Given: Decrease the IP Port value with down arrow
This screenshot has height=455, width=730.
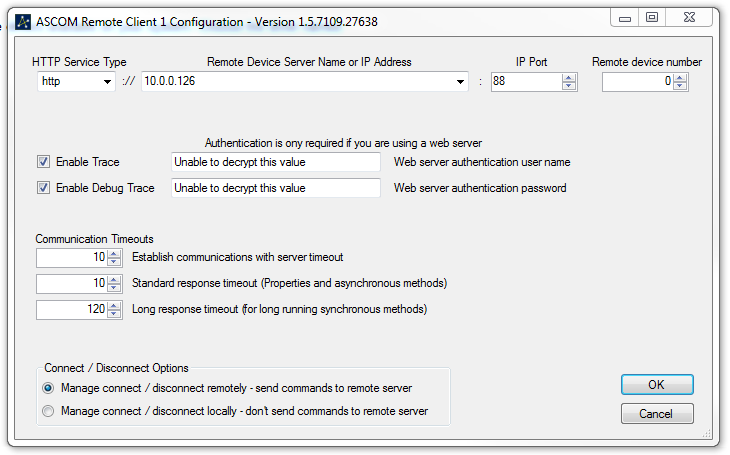Looking at the screenshot, I should 568,86.
